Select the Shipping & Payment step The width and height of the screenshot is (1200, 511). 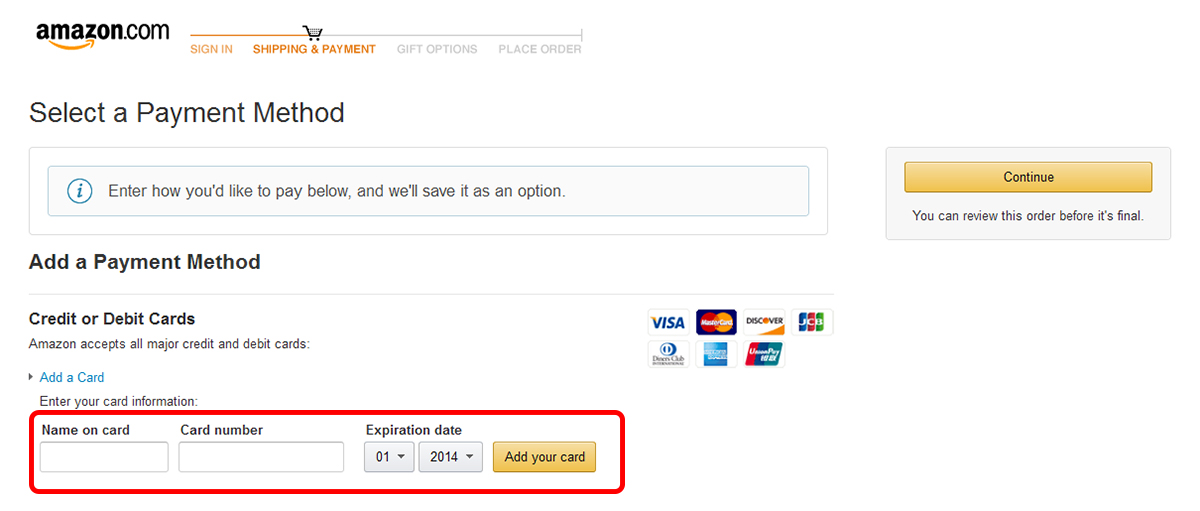click(x=314, y=49)
